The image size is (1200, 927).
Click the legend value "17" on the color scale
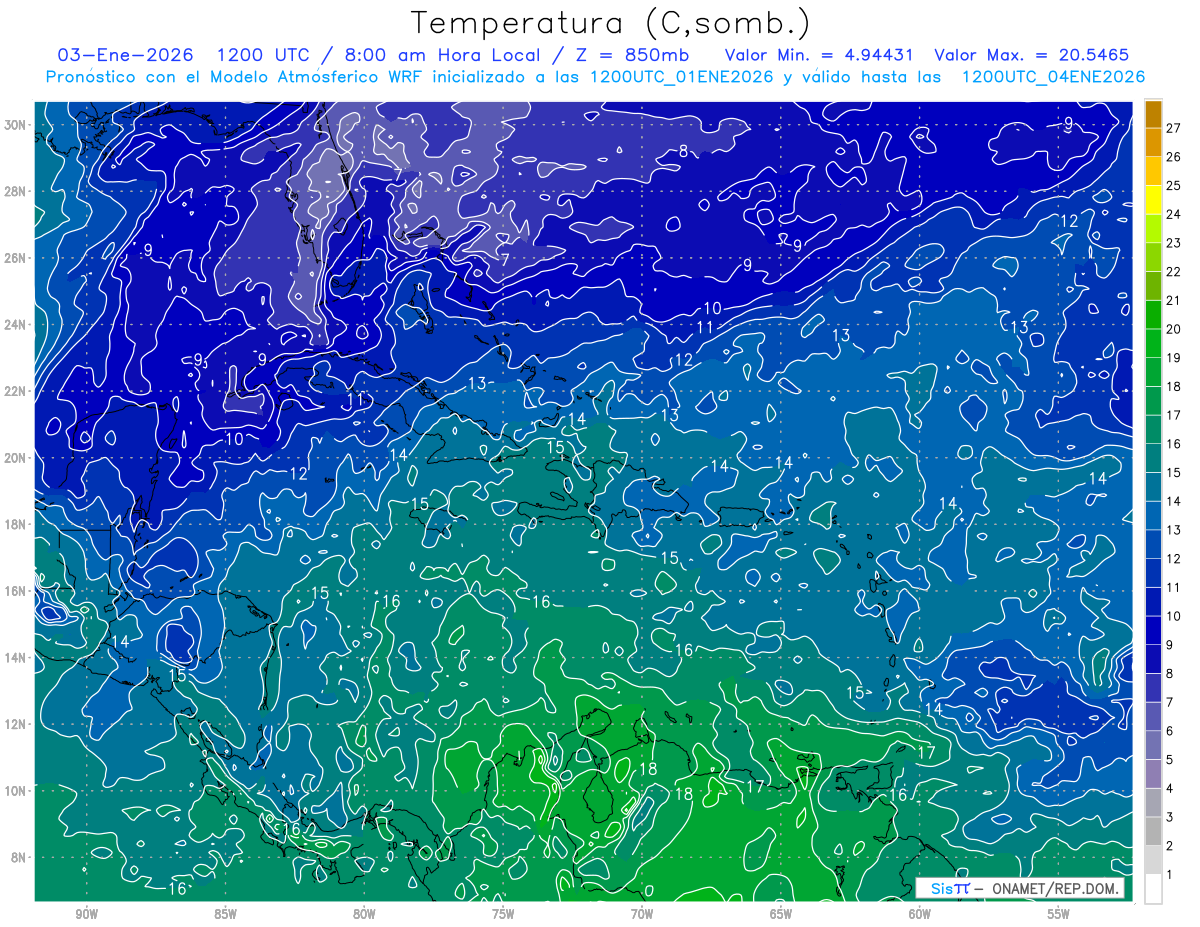pos(1173,415)
